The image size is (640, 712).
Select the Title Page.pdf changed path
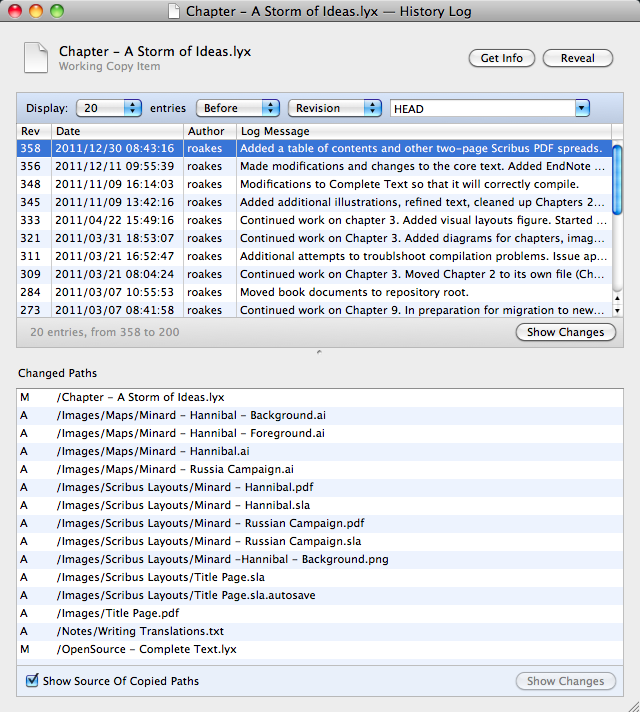118,613
